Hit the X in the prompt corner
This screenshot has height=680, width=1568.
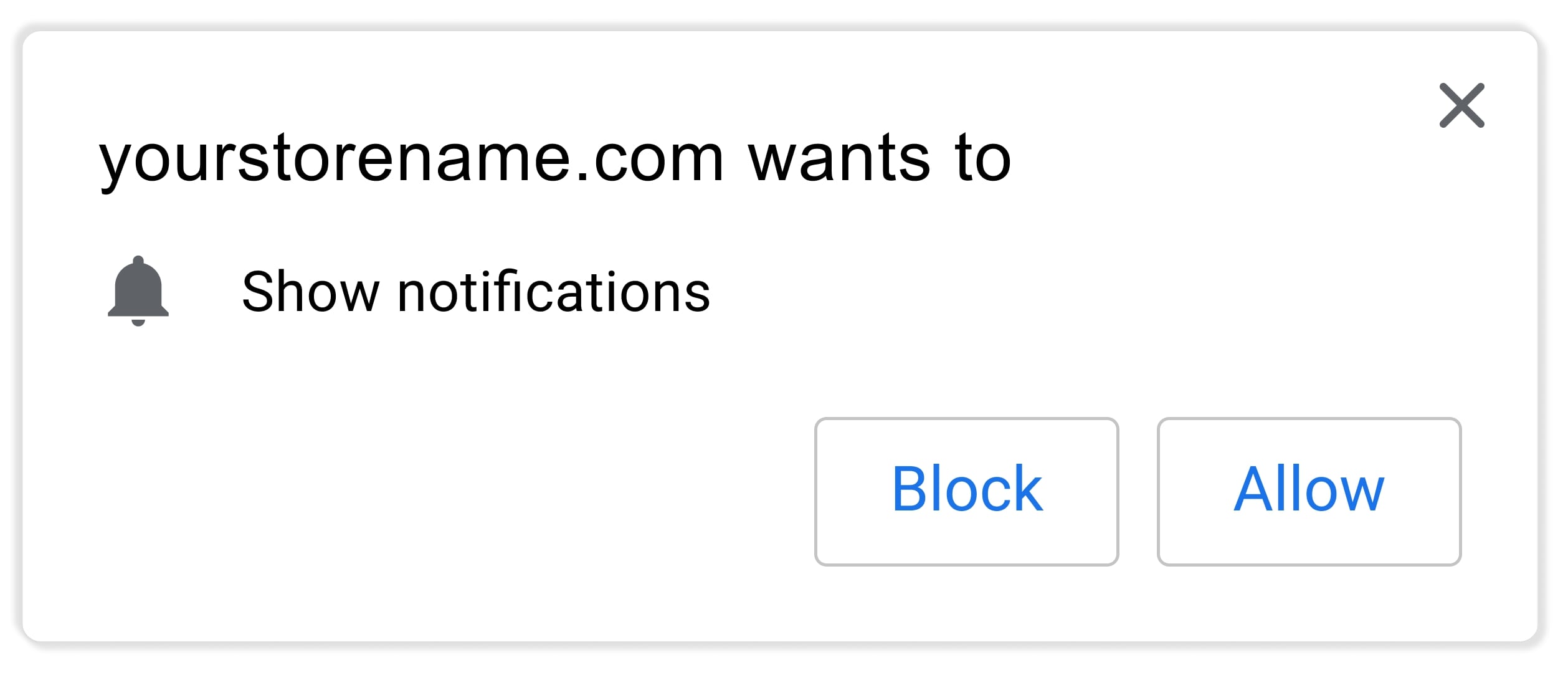1461,105
